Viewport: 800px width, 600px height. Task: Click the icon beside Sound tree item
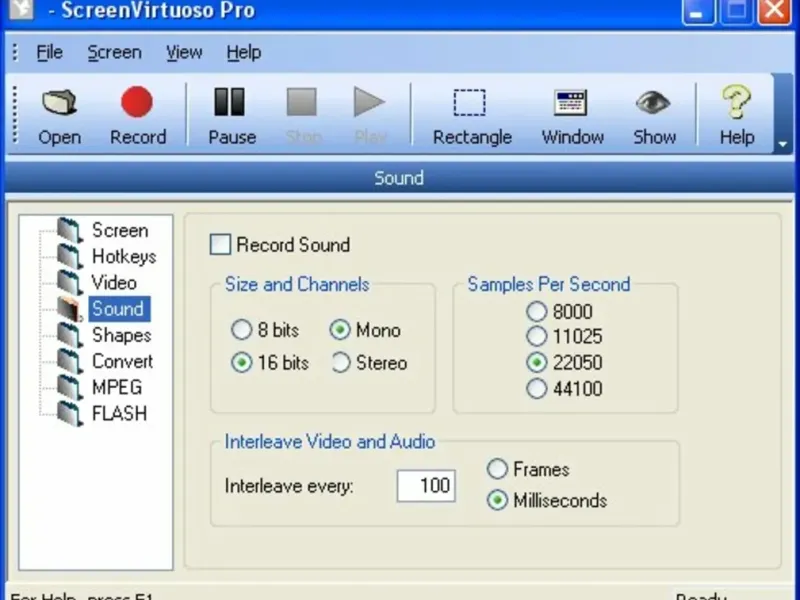tap(70, 309)
